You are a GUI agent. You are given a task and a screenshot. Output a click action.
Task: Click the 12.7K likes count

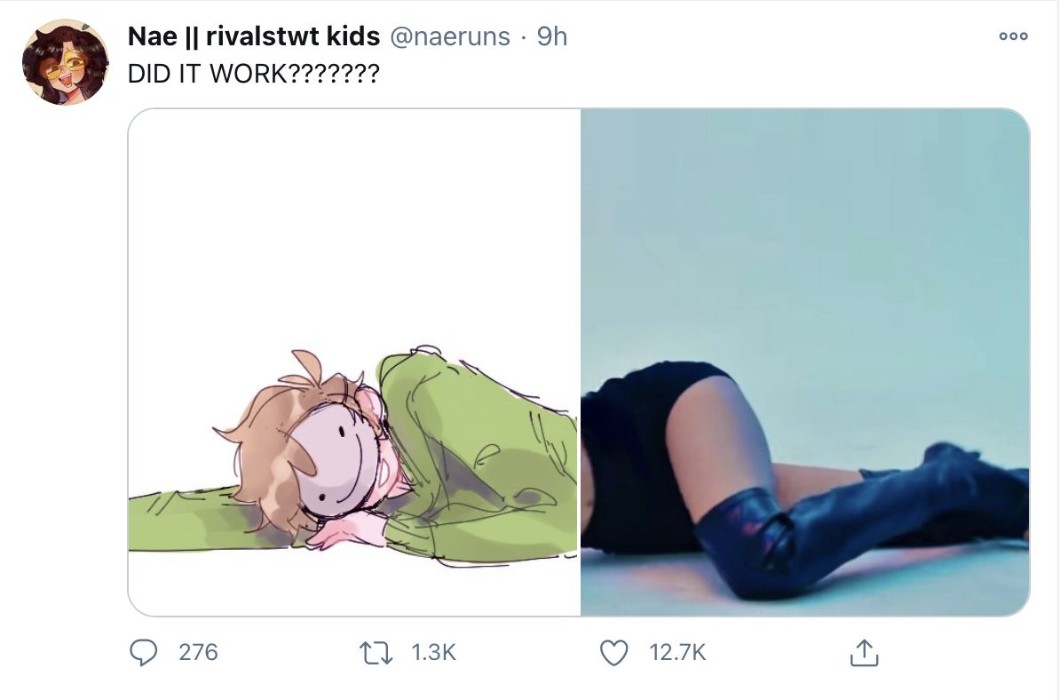(677, 652)
